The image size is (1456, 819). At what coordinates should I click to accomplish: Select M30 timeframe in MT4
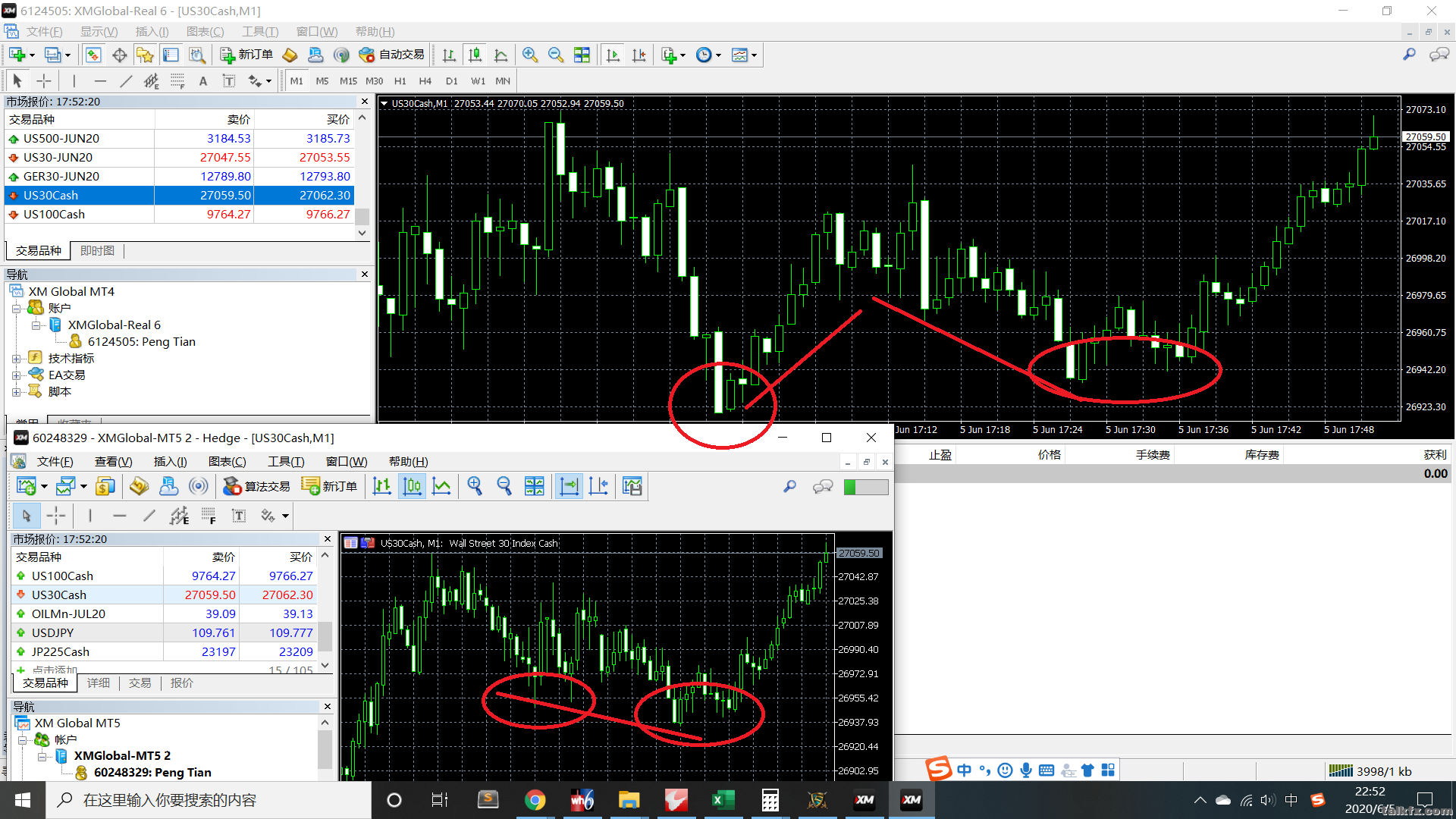[374, 81]
